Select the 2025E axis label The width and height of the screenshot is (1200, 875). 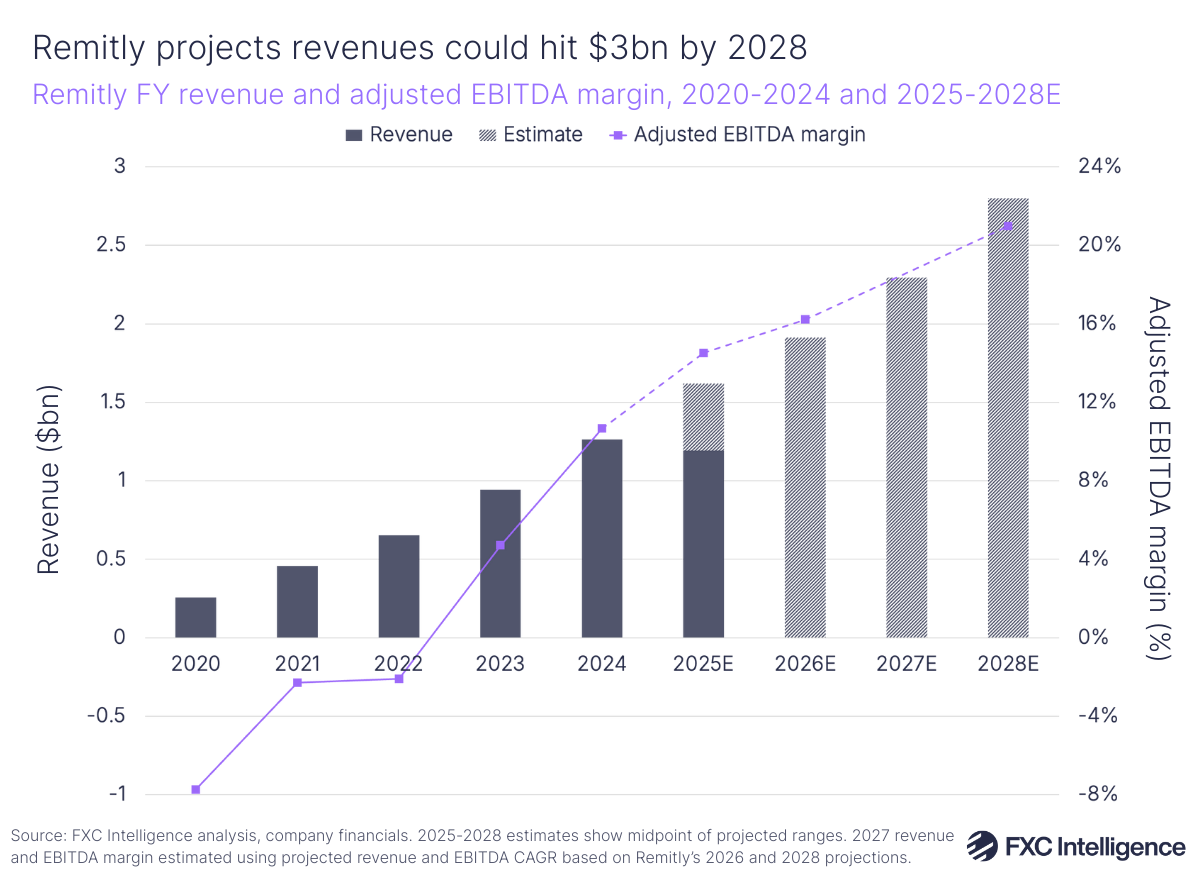tap(703, 663)
